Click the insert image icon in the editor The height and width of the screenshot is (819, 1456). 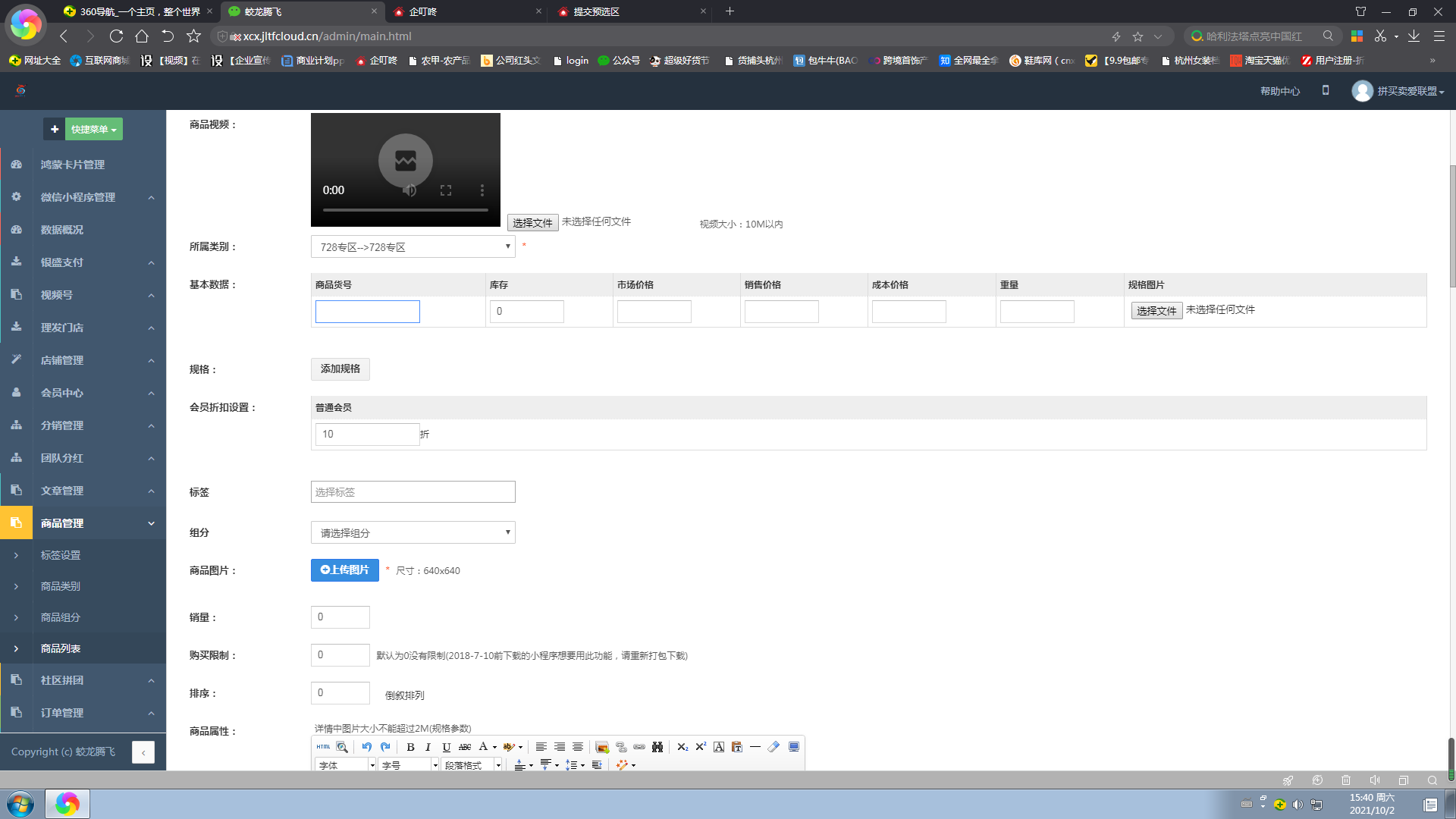point(602,747)
